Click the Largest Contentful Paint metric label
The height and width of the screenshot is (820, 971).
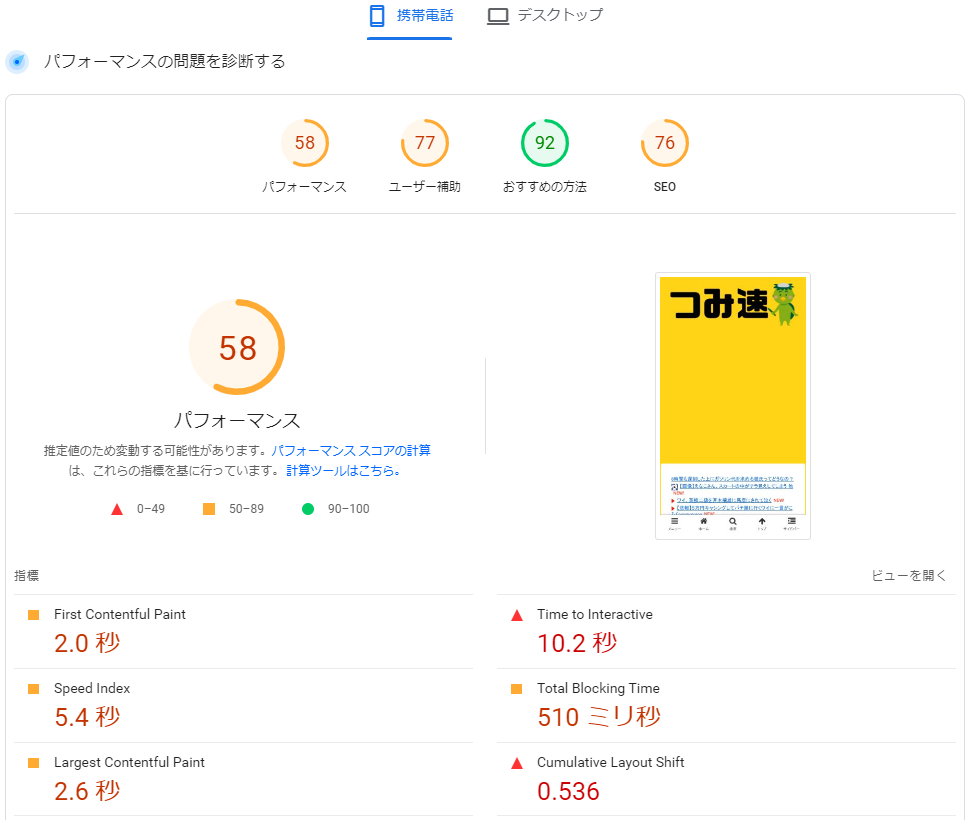(129, 762)
